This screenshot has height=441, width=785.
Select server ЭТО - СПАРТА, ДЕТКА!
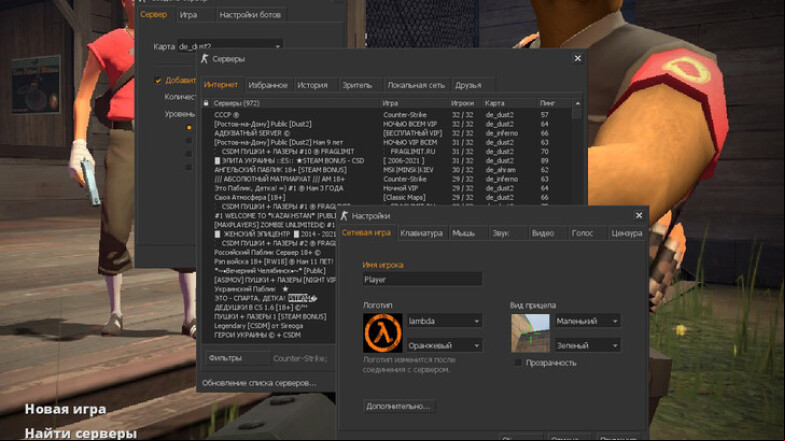click(x=269, y=298)
